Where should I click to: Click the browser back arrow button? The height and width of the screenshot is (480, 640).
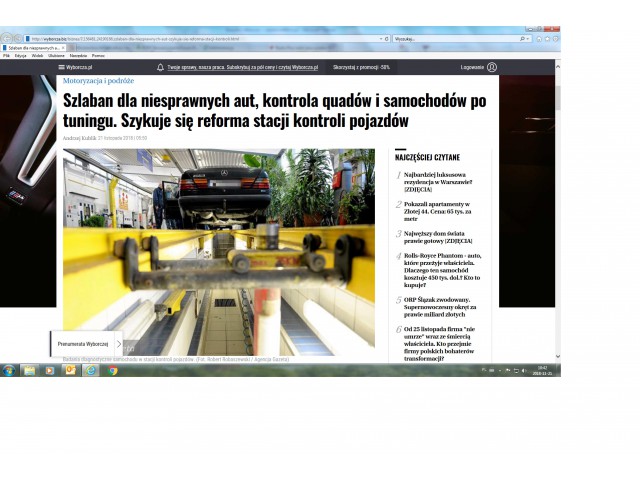tap(6, 38)
